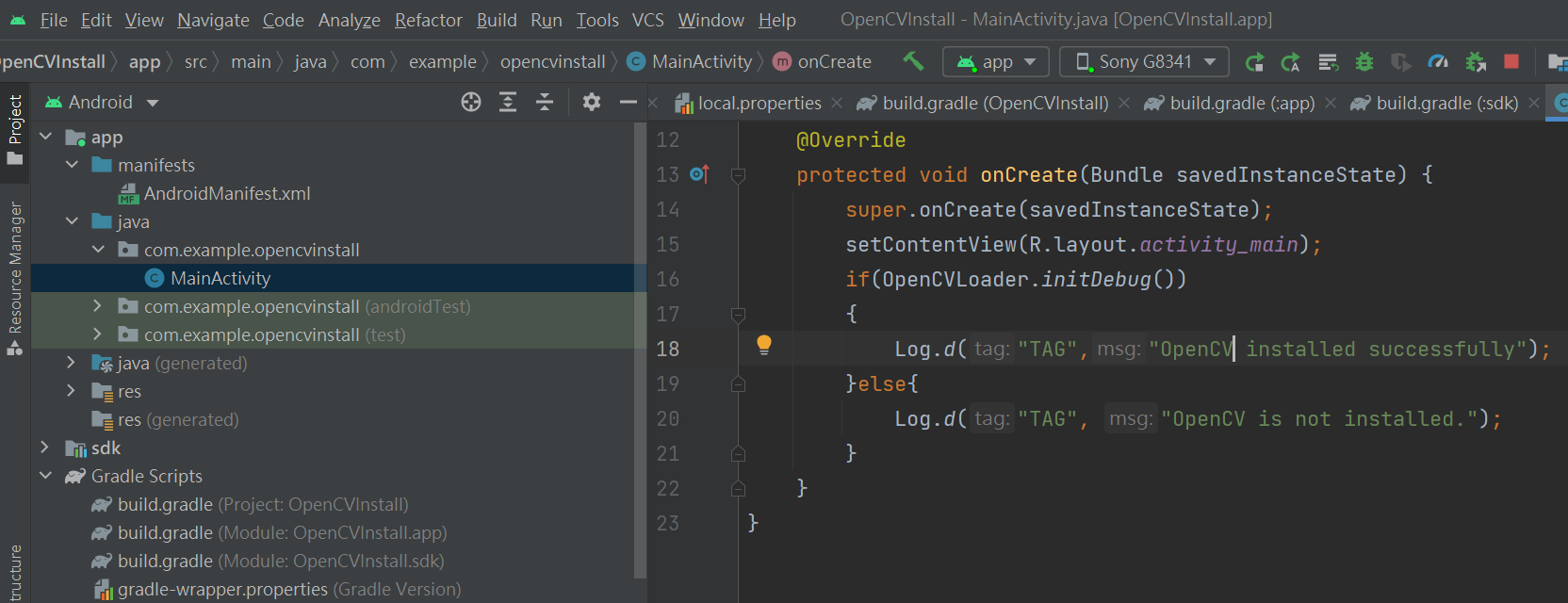This screenshot has height=603, width=1568.
Task: Open the Navigate menu
Action: point(213,20)
